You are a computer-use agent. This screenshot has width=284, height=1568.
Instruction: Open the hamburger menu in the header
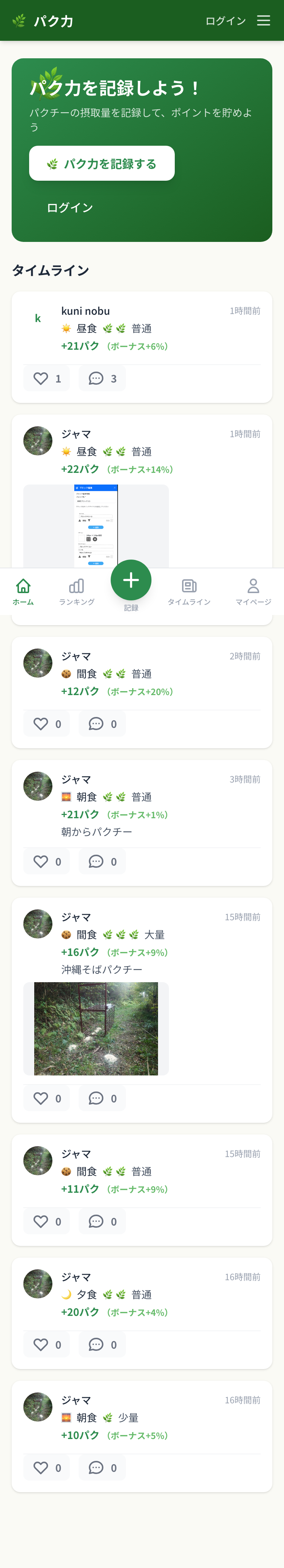pos(263,20)
